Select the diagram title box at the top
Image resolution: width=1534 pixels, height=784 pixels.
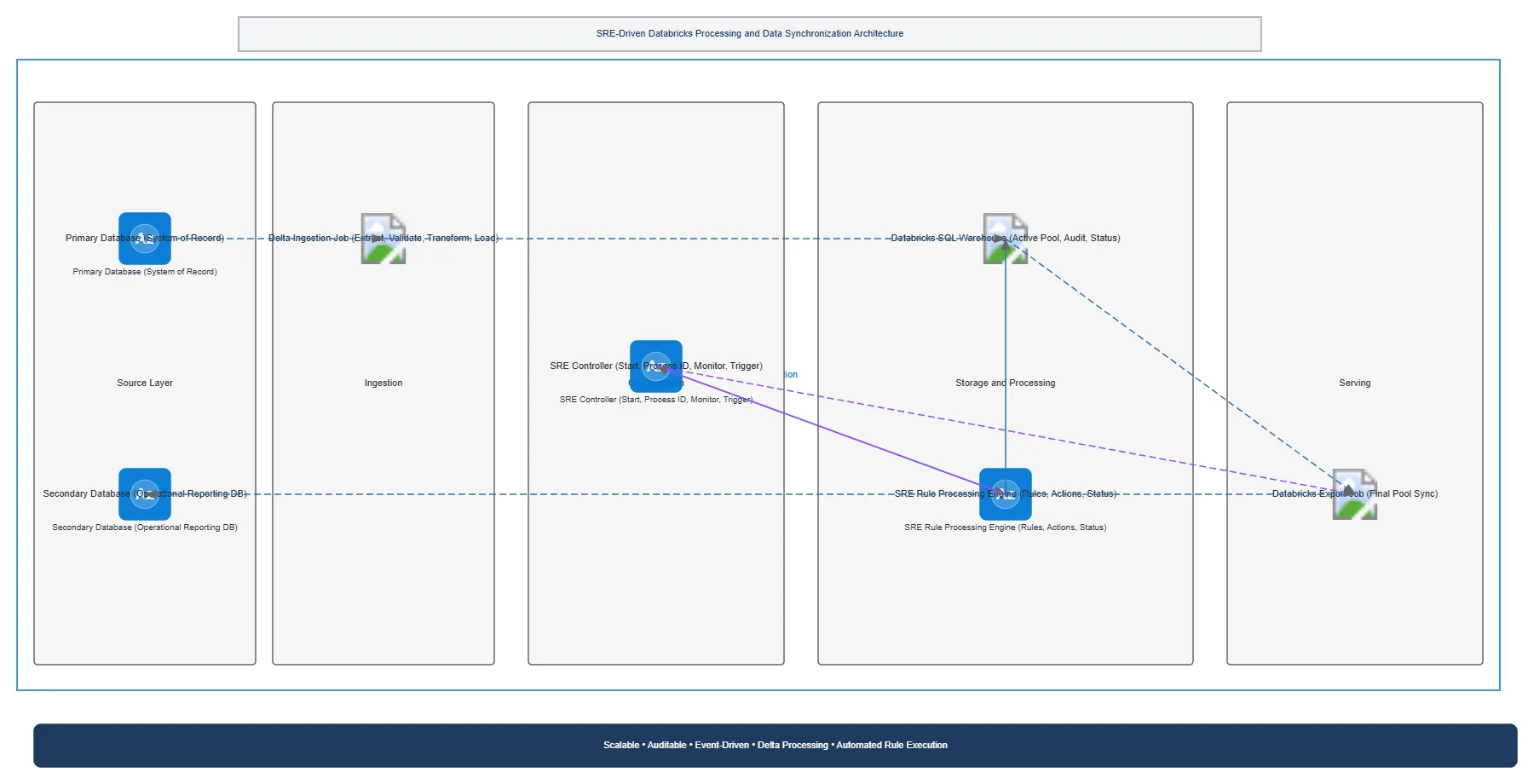(x=750, y=34)
